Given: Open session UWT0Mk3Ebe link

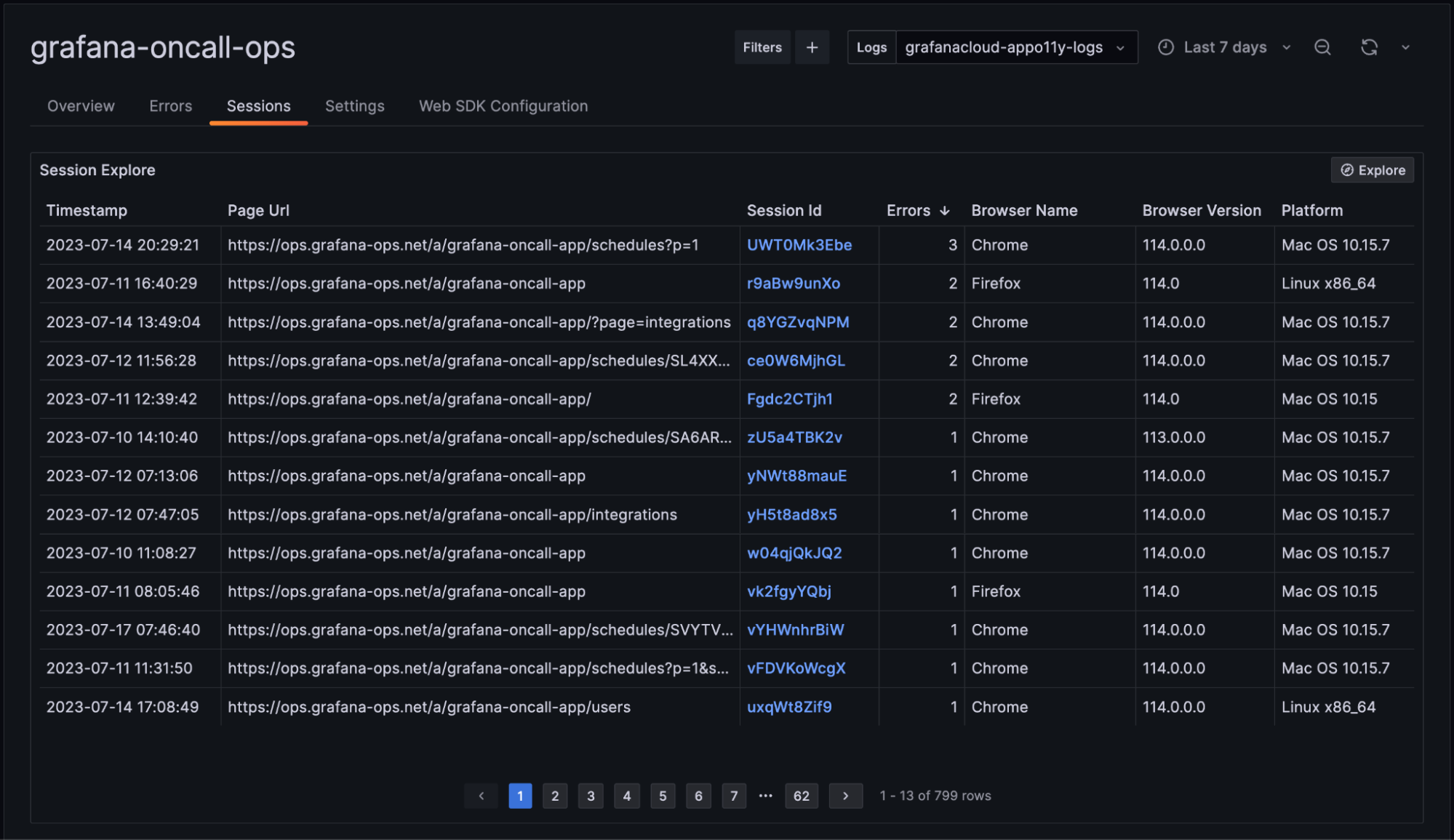Looking at the screenshot, I should click(799, 245).
